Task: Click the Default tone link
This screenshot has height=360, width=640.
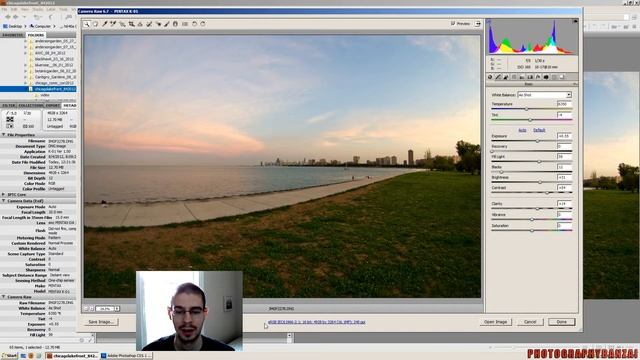Action: [x=539, y=130]
